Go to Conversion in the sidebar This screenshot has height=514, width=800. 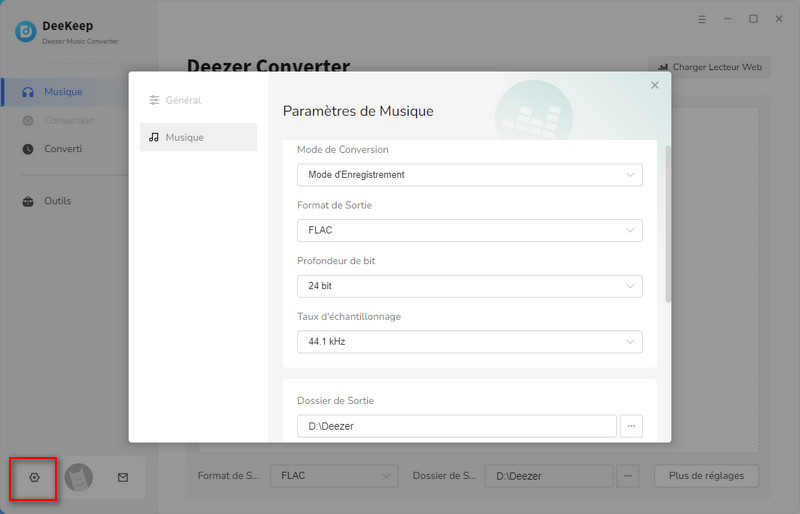(x=64, y=120)
